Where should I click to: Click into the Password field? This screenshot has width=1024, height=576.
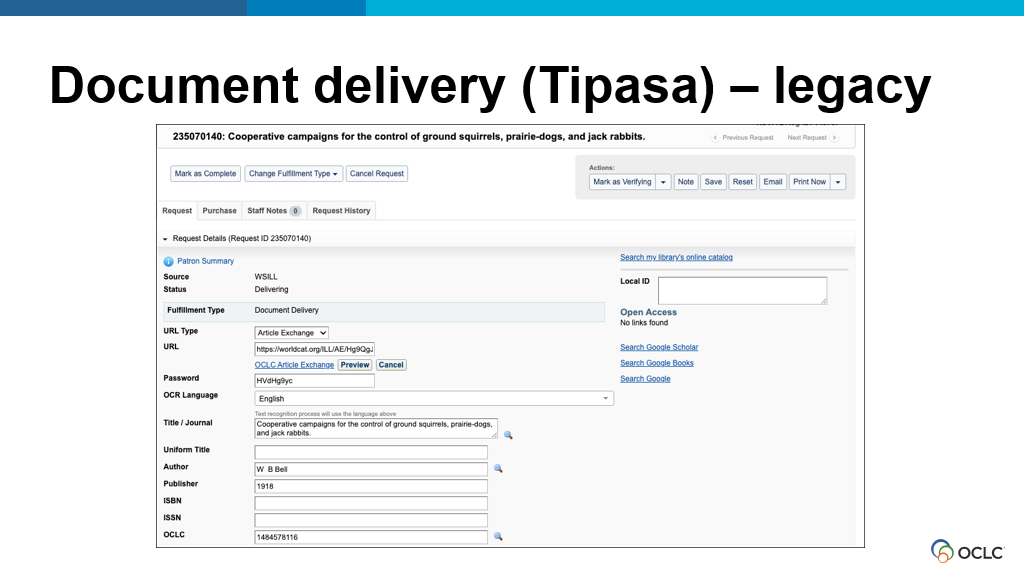pyautogui.click(x=314, y=381)
